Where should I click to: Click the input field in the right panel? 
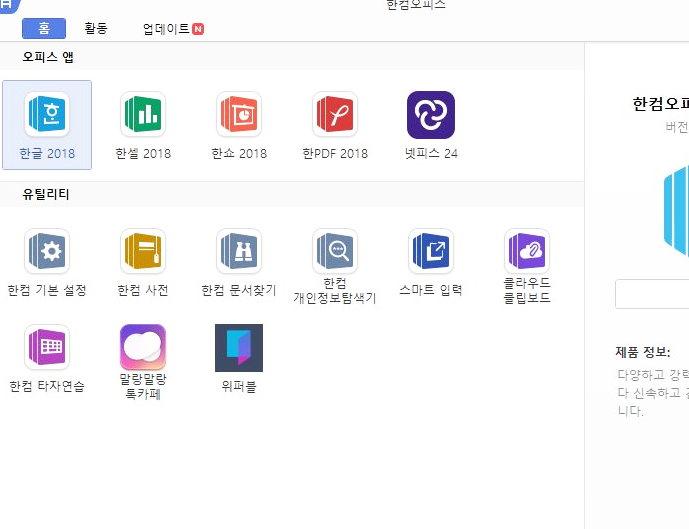652,293
